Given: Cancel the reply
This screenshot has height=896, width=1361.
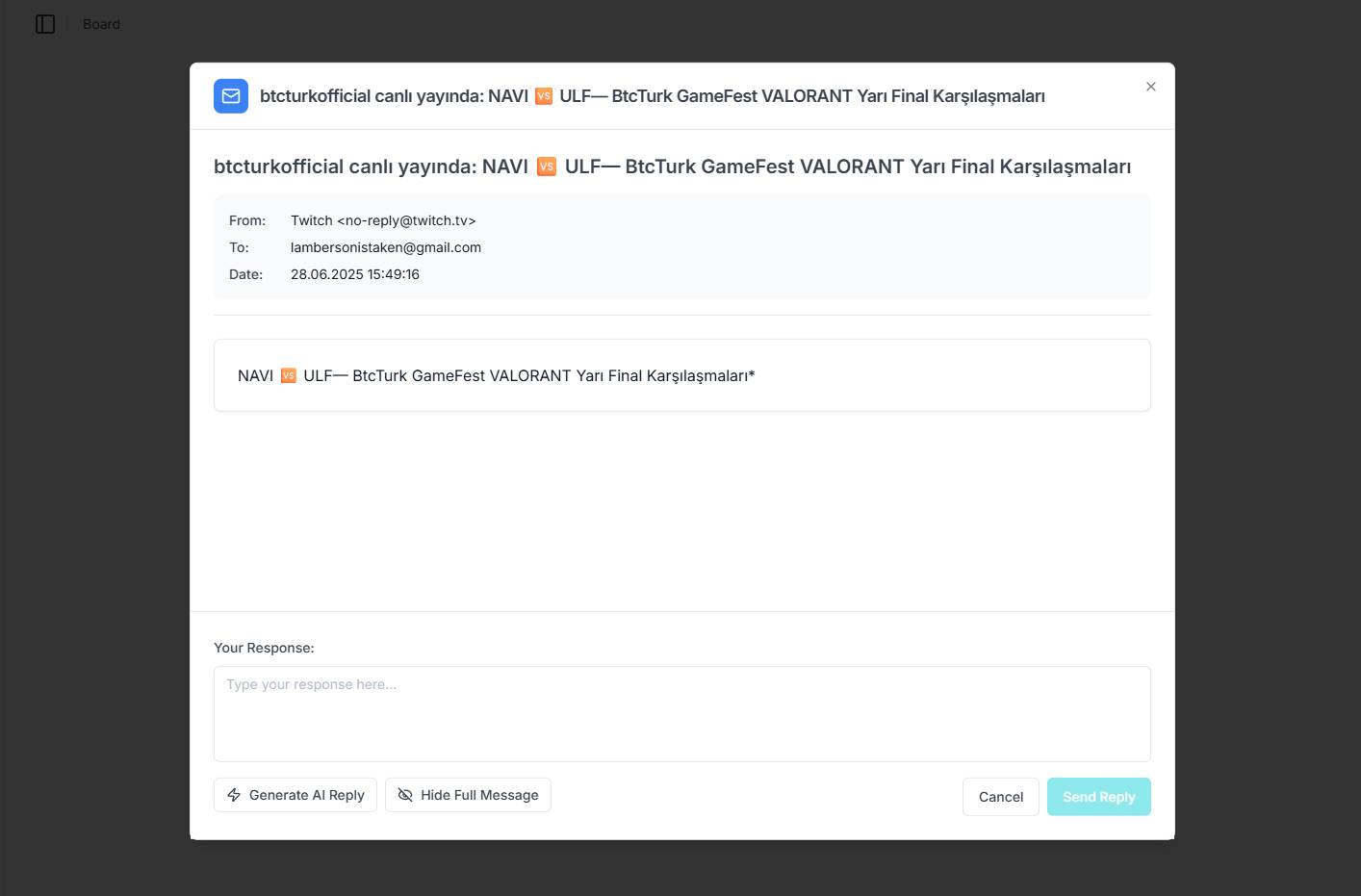Looking at the screenshot, I should 1001,797.
